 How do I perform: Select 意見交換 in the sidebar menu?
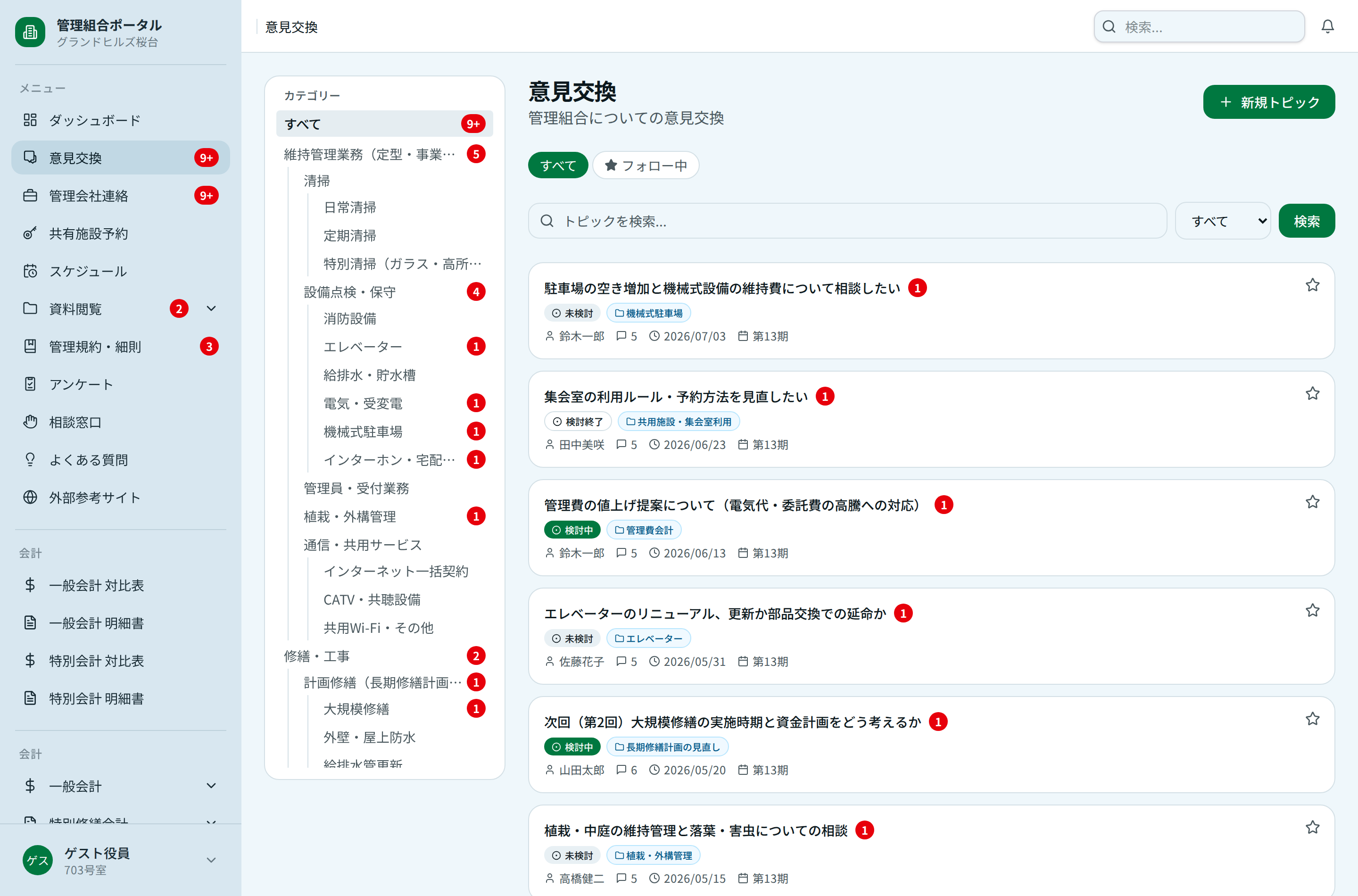point(121,158)
